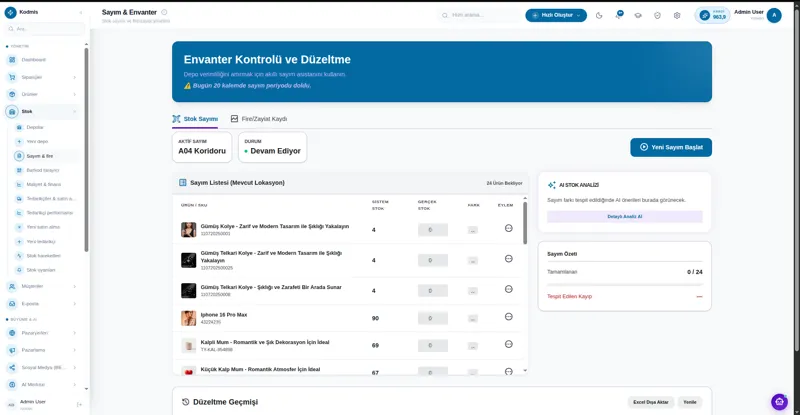Click the Ürünler box icon

point(12,94)
